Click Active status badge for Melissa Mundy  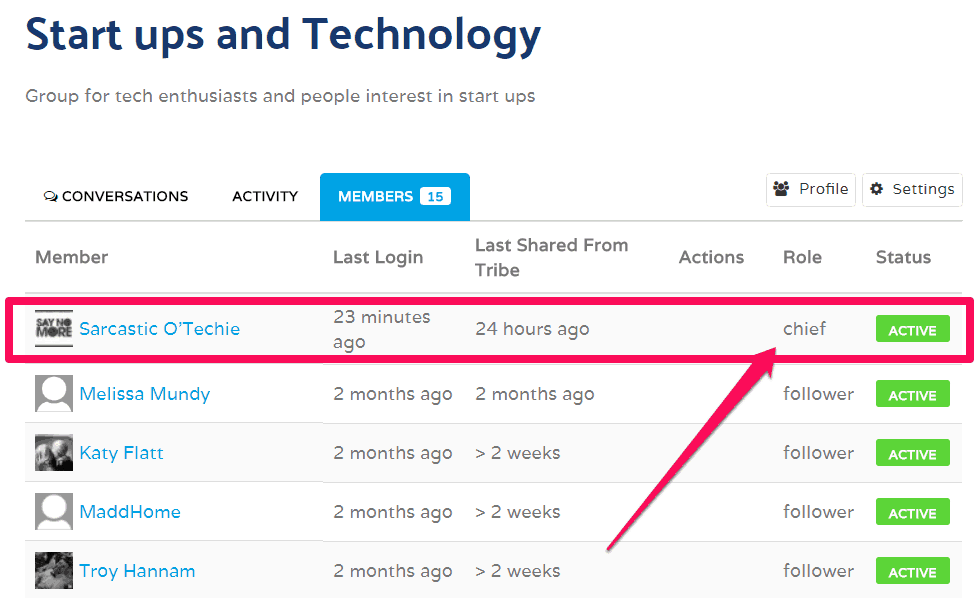coord(912,395)
